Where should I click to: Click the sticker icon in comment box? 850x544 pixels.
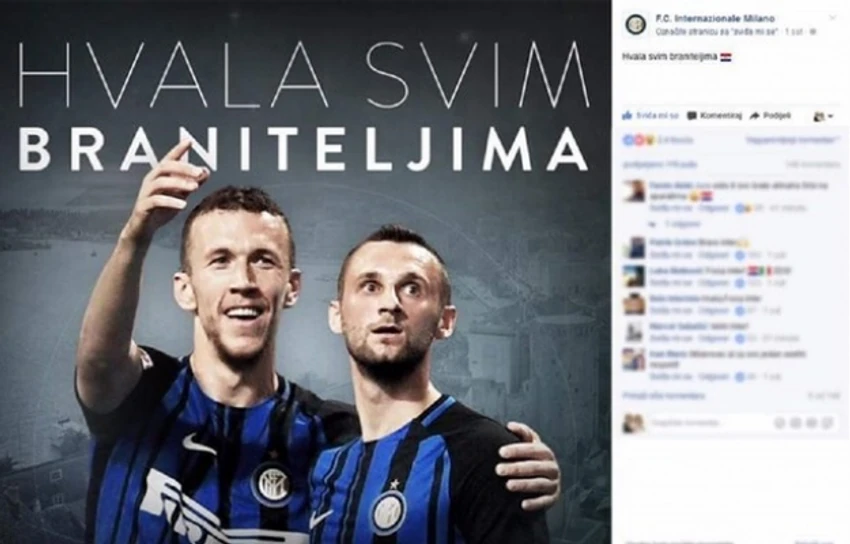[x=828, y=423]
